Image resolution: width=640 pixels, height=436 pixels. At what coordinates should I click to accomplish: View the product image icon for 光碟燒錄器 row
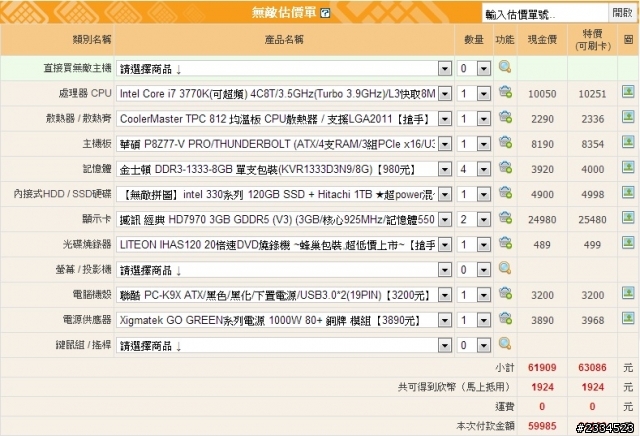[x=628, y=242]
